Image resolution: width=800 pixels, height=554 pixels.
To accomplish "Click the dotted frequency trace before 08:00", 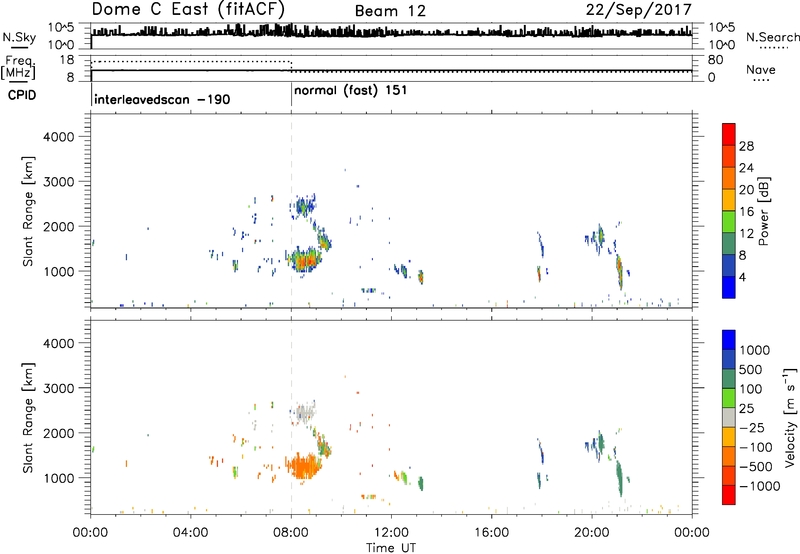I will tap(191, 62).
